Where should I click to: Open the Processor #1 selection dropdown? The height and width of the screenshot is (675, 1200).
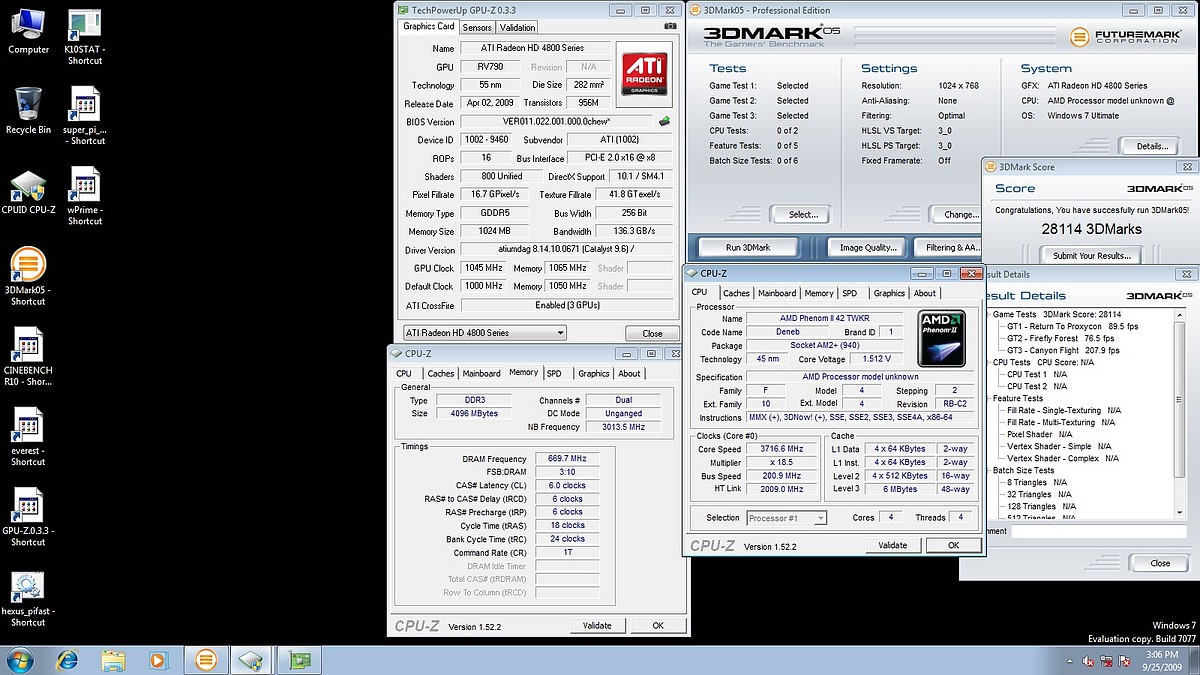(x=787, y=518)
